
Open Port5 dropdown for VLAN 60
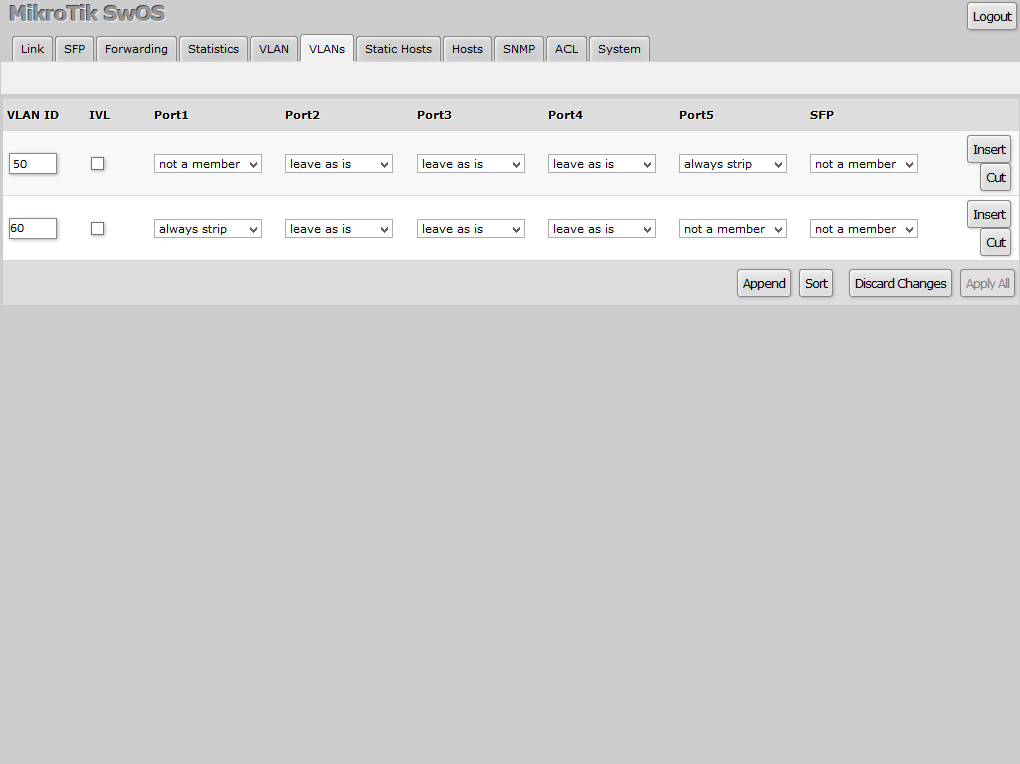coord(732,229)
